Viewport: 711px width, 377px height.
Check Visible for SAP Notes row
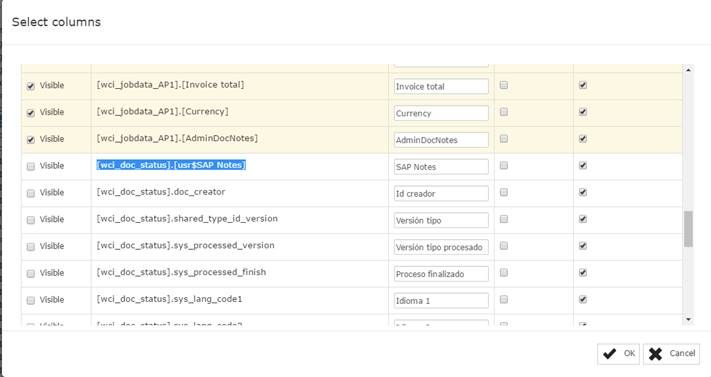(x=30, y=166)
